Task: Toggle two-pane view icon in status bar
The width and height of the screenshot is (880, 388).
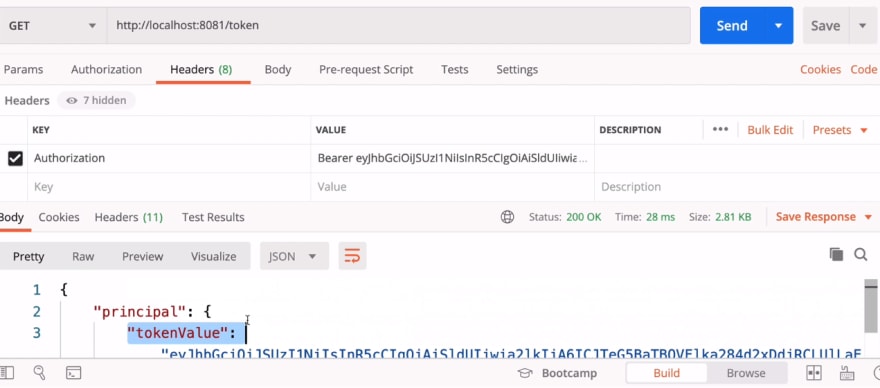Action: click(814, 373)
